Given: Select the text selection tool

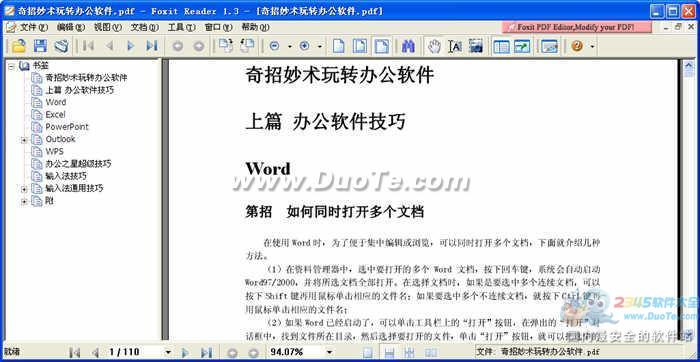Looking at the screenshot, I should tap(455, 46).
